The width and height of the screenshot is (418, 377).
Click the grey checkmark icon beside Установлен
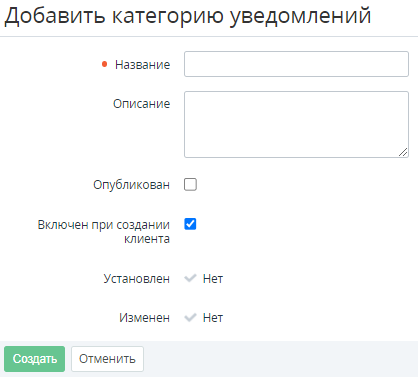[190, 278]
